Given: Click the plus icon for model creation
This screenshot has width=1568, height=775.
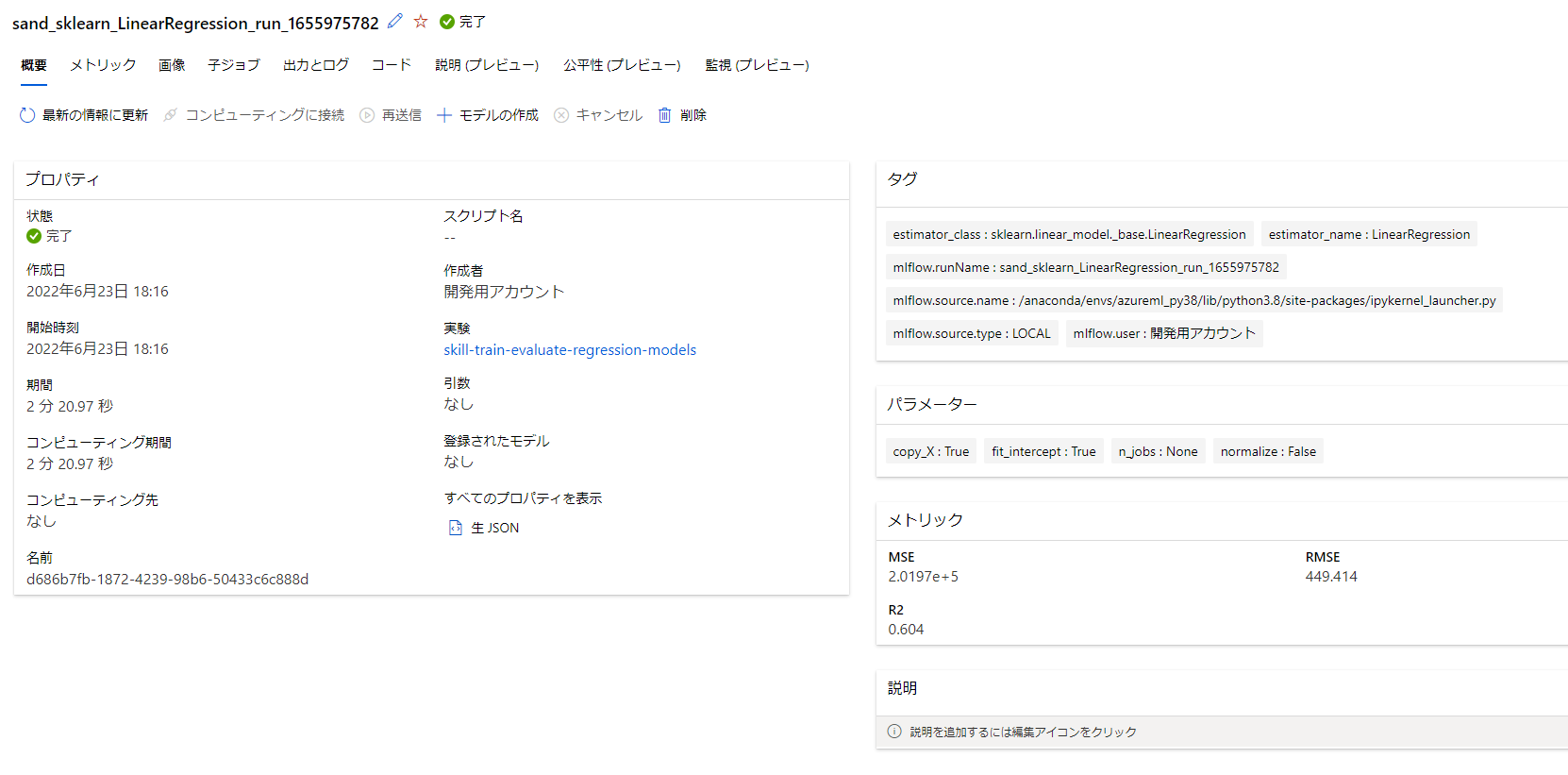Looking at the screenshot, I should (444, 115).
